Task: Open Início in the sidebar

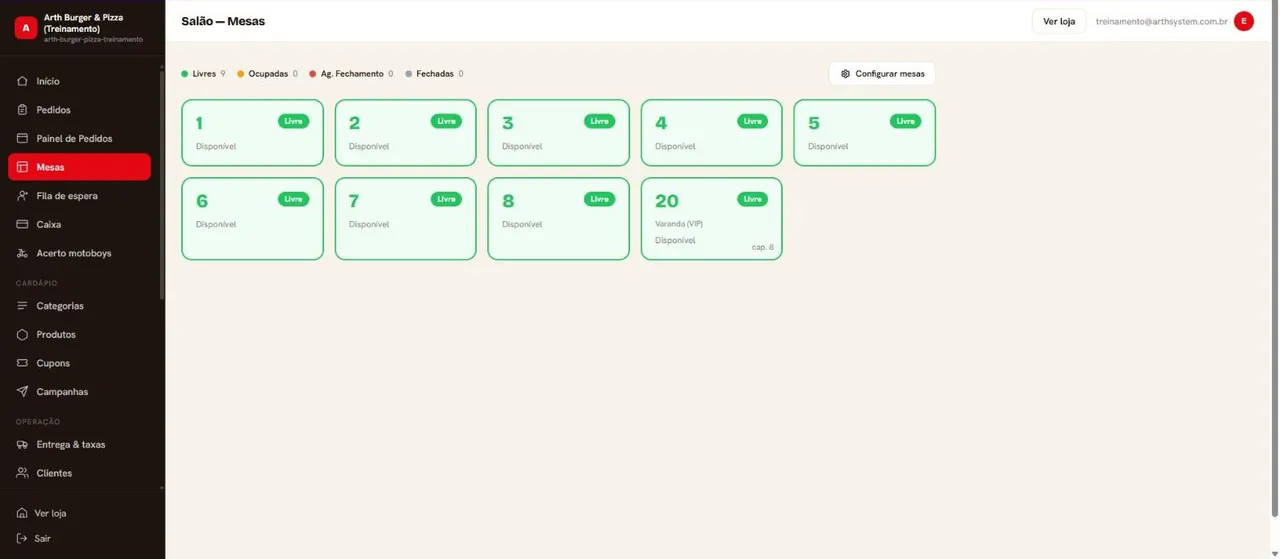Action: [x=79, y=81]
